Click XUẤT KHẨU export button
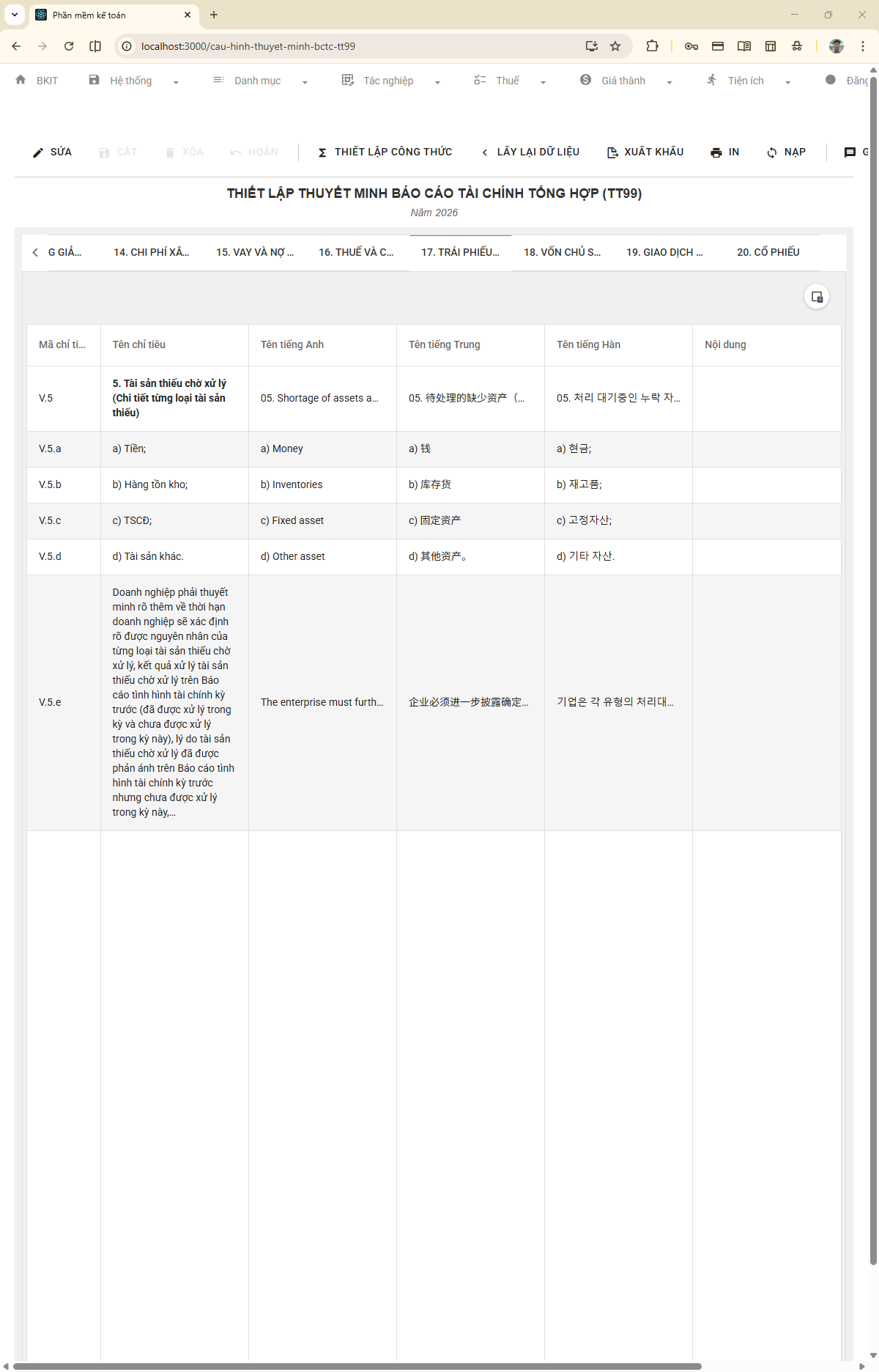The width and height of the screenshot is (879, 1372). pyautogui.click(x=645, y=152)
